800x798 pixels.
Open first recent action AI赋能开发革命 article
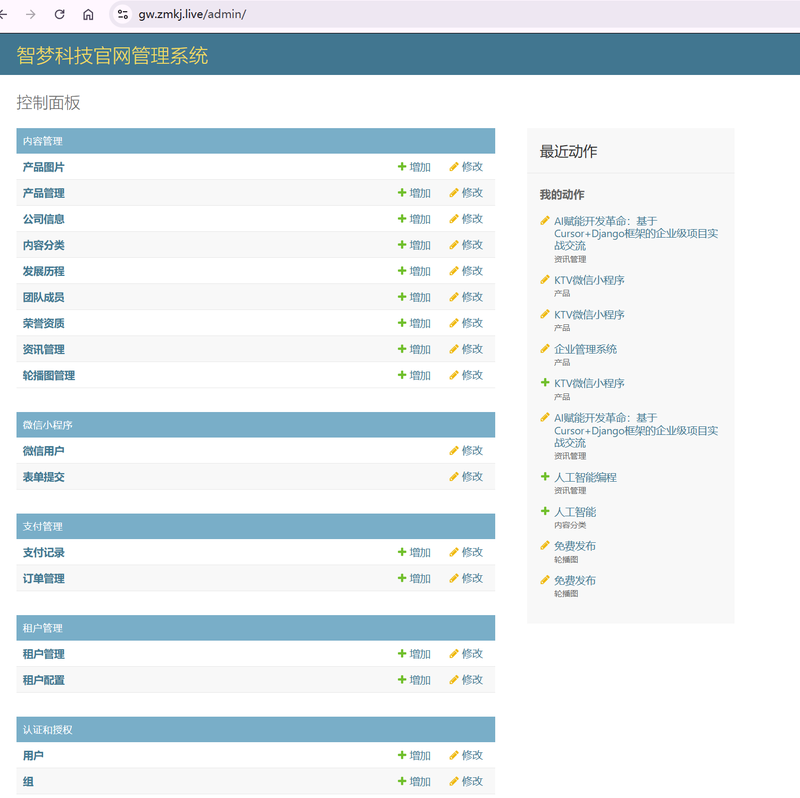(636, 233)
